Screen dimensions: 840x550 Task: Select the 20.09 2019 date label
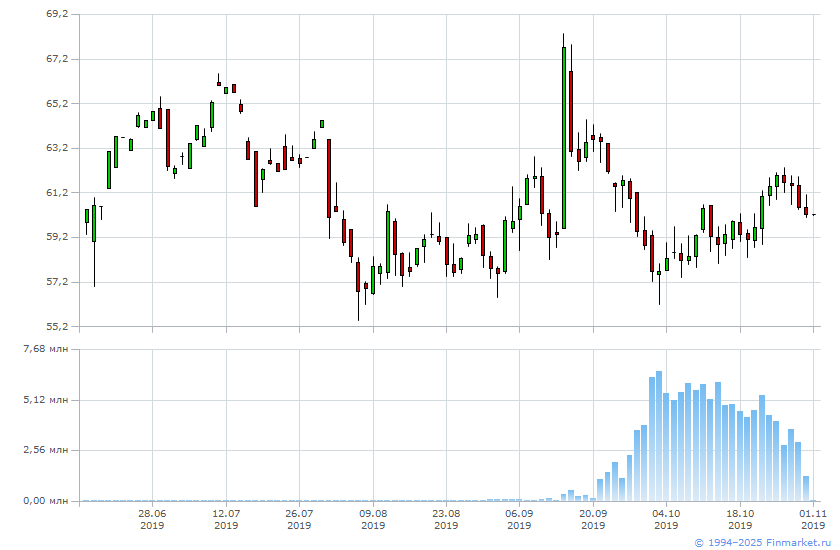[x=593, y=519]
